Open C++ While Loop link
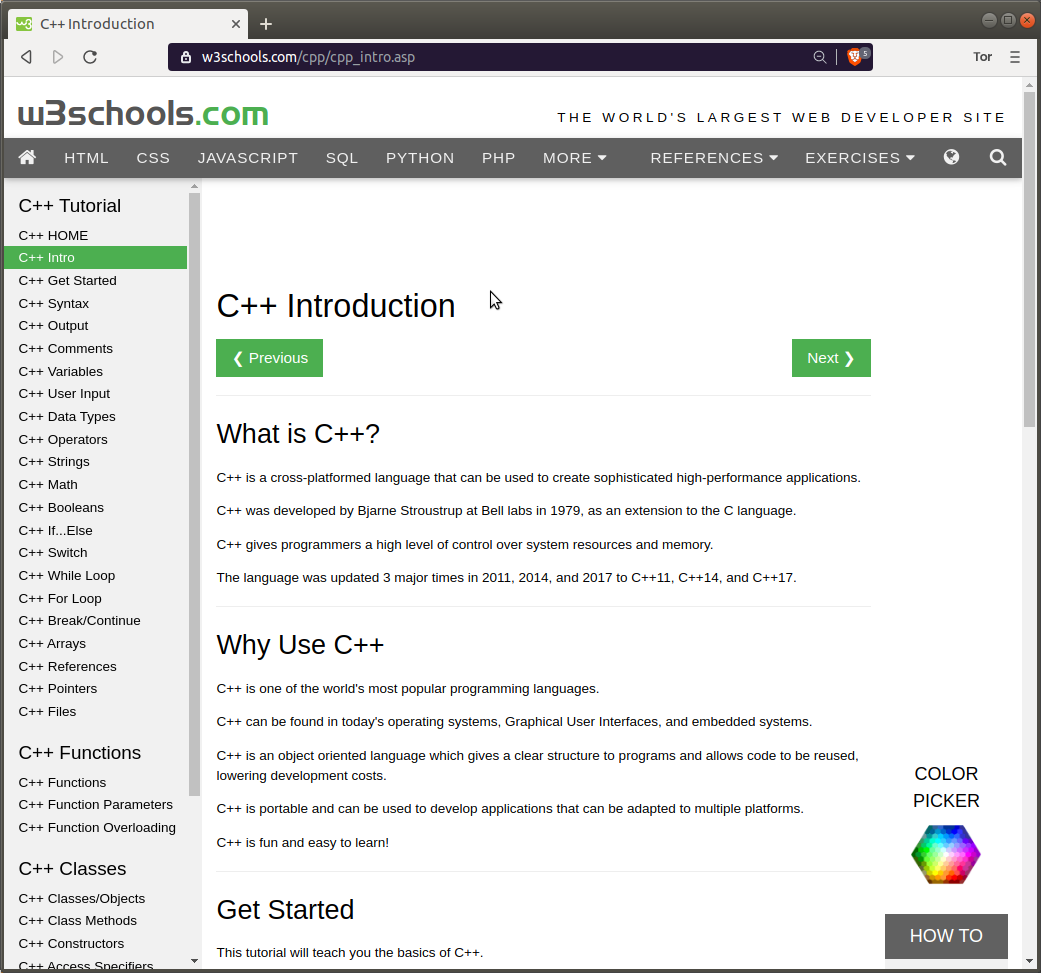1041x973 pixels. (67, 575)
